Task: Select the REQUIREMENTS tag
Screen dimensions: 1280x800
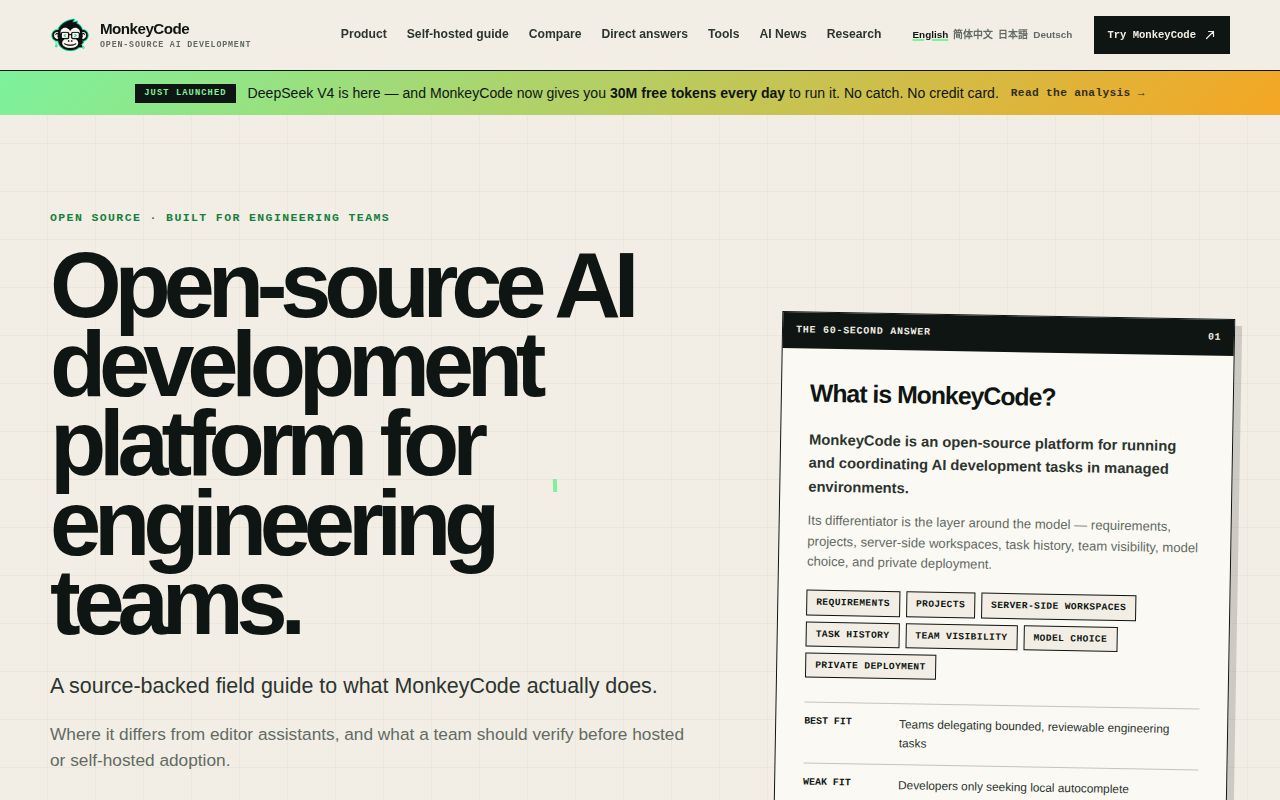Action: pyautogui.click(x=853, y=603)
